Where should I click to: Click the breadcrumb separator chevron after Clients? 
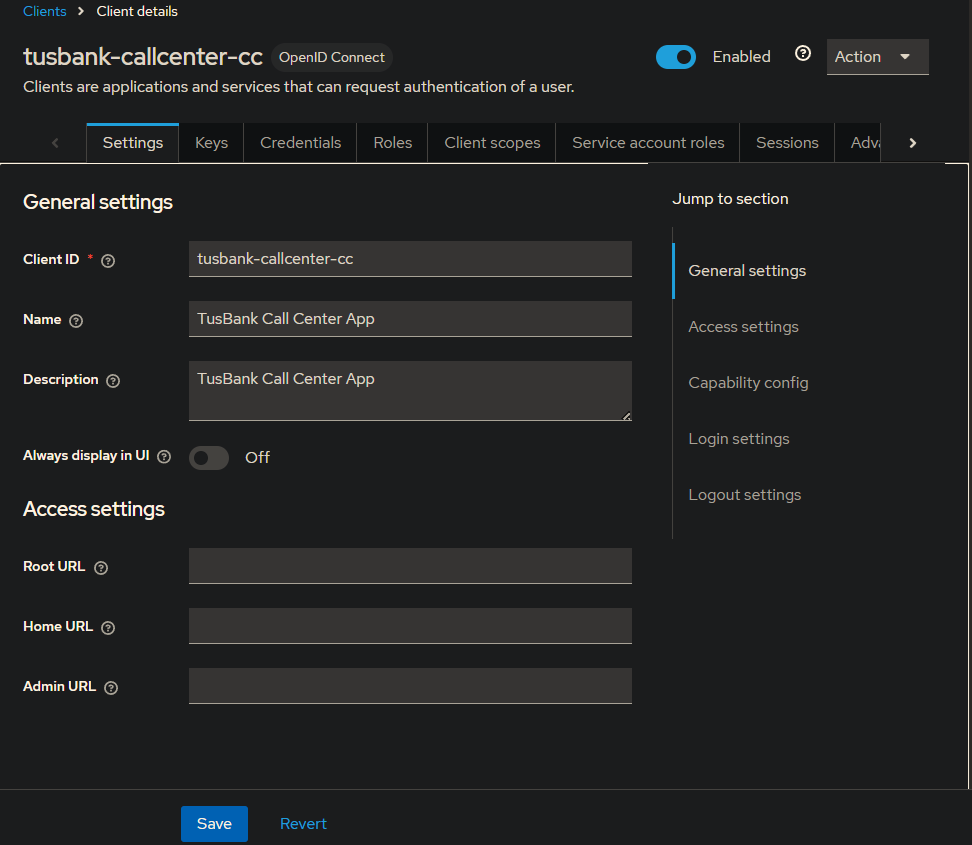(x=81, y=11)
